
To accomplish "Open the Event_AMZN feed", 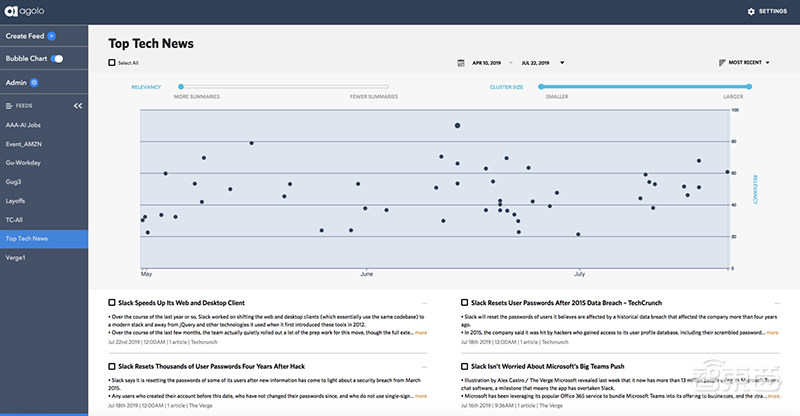I will tap(24, 144).
